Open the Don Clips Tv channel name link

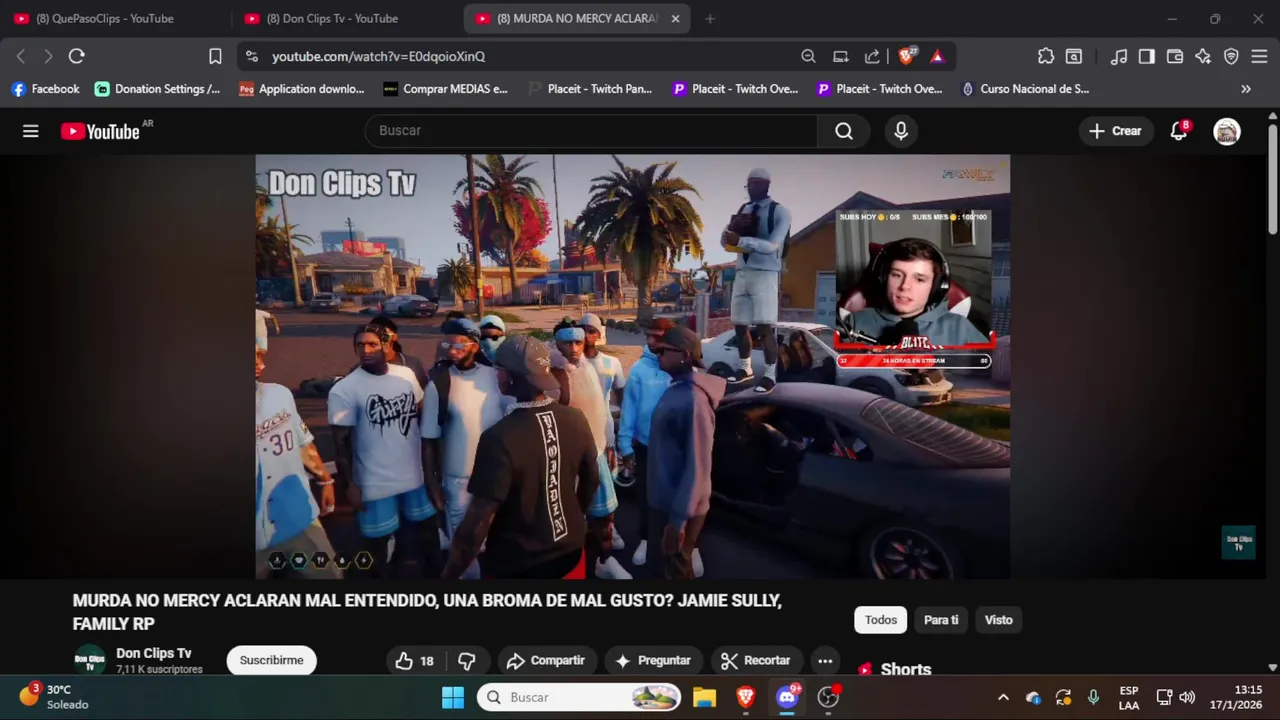[154, 653]
